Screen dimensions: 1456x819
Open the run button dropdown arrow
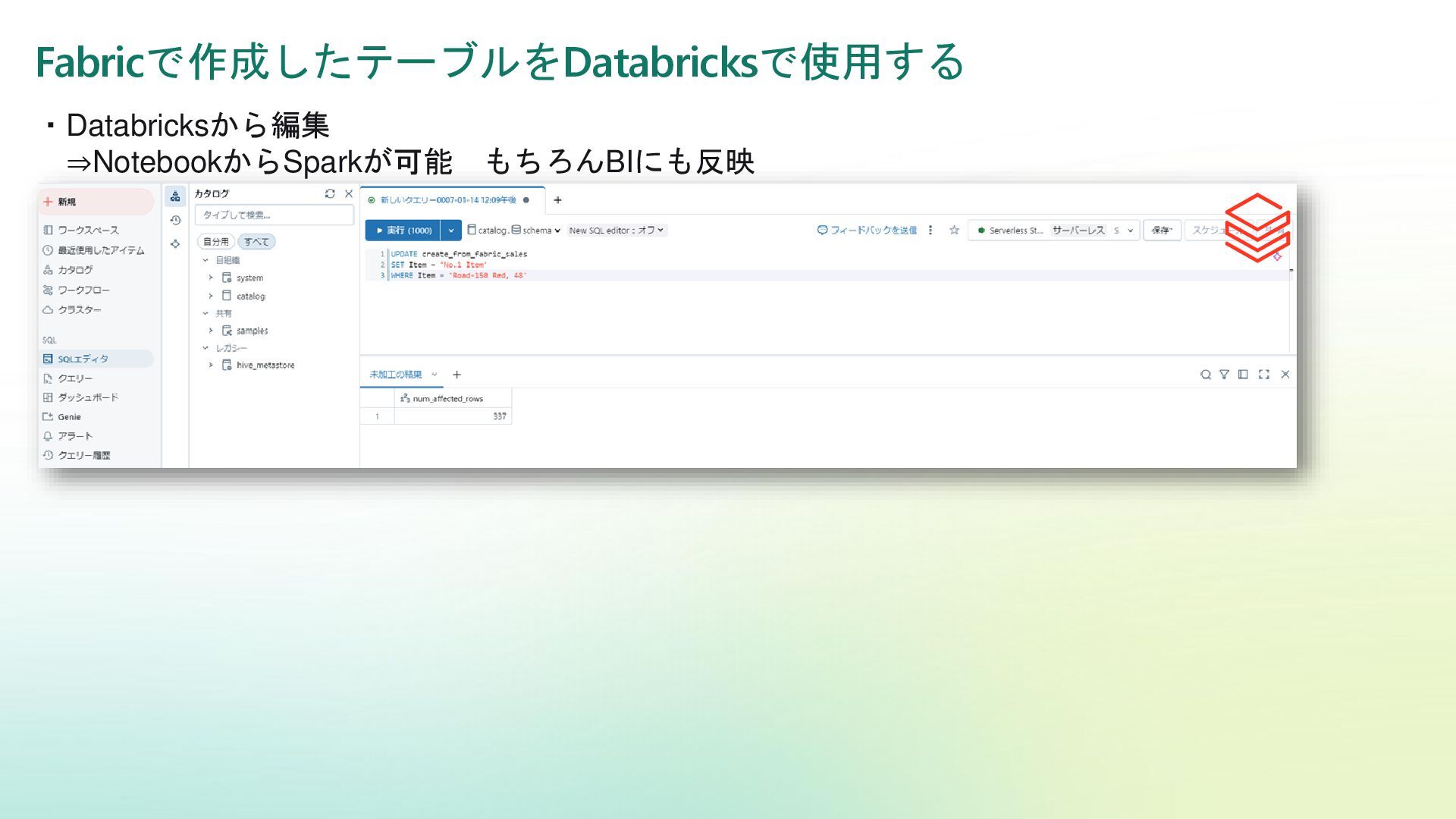point(451,231)
